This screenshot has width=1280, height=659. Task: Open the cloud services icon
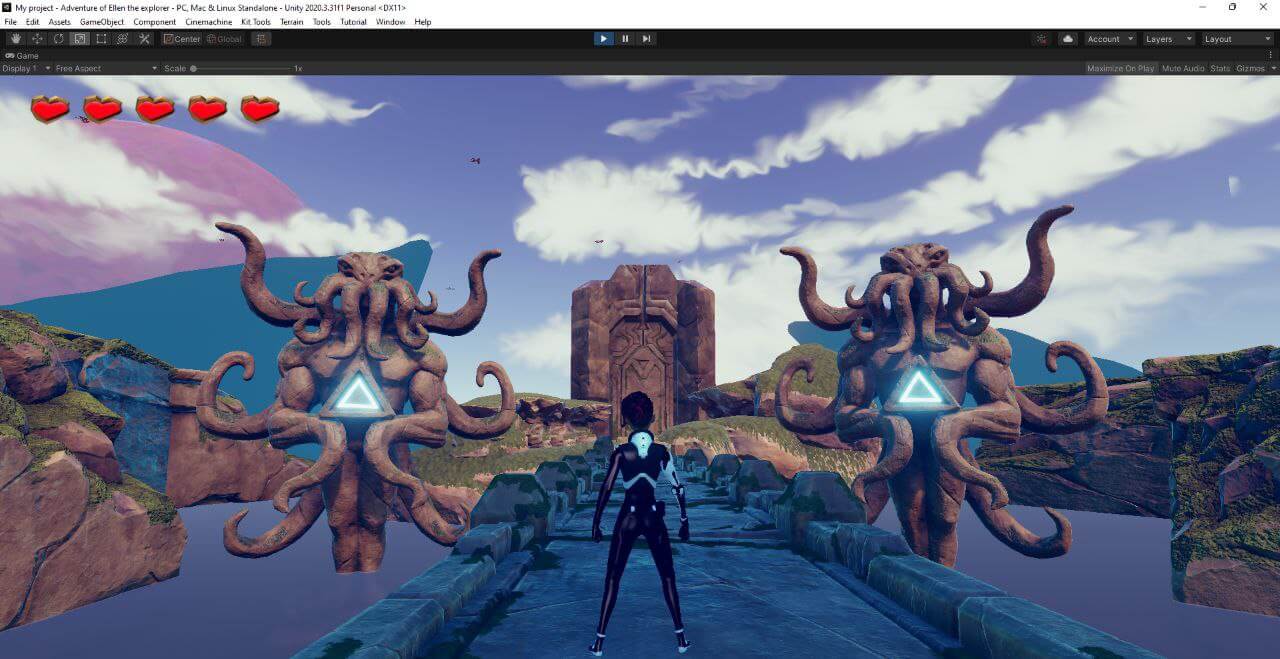[x=1068, y=39]
